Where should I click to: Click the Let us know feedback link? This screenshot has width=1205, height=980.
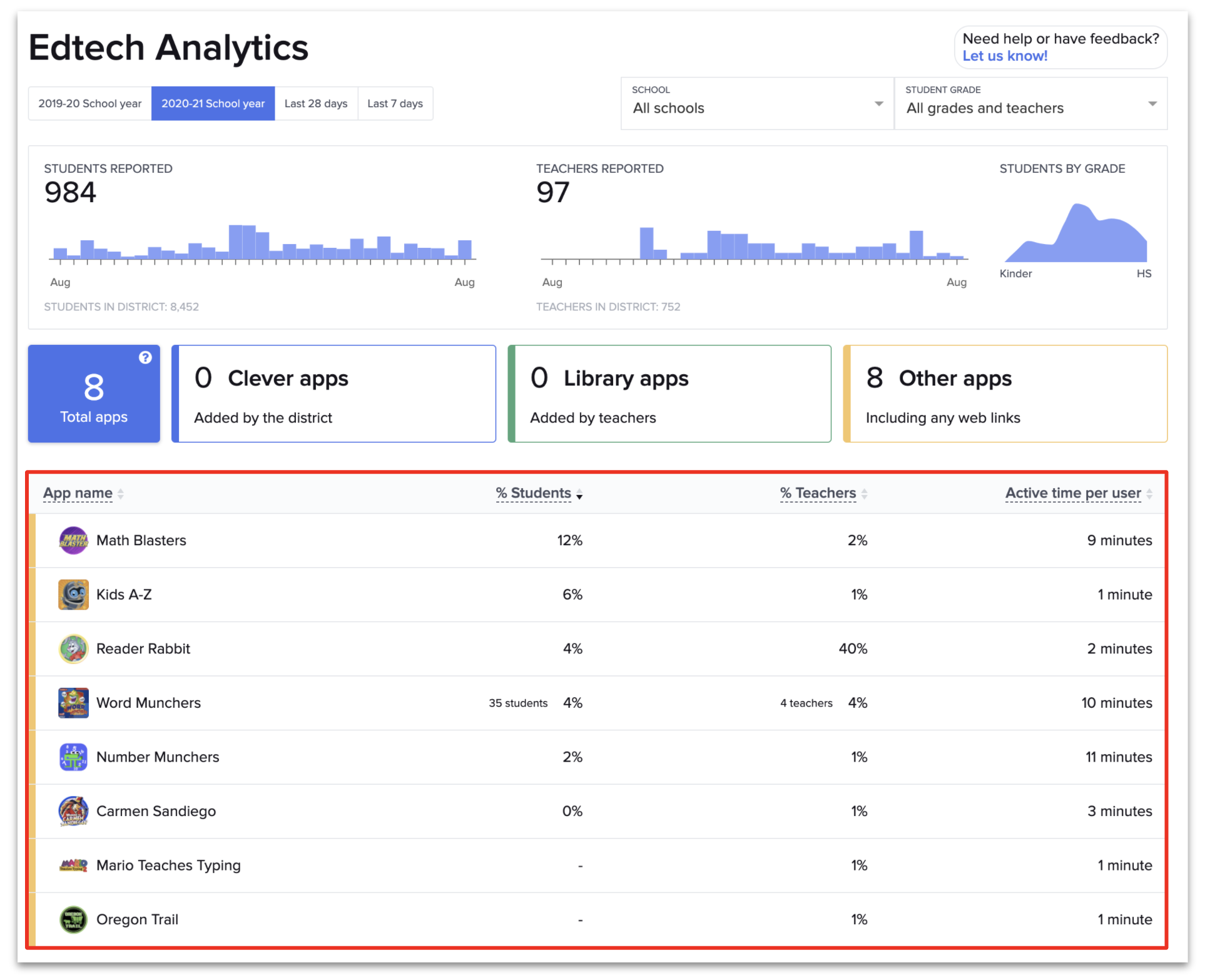(x=1004, y=56)
